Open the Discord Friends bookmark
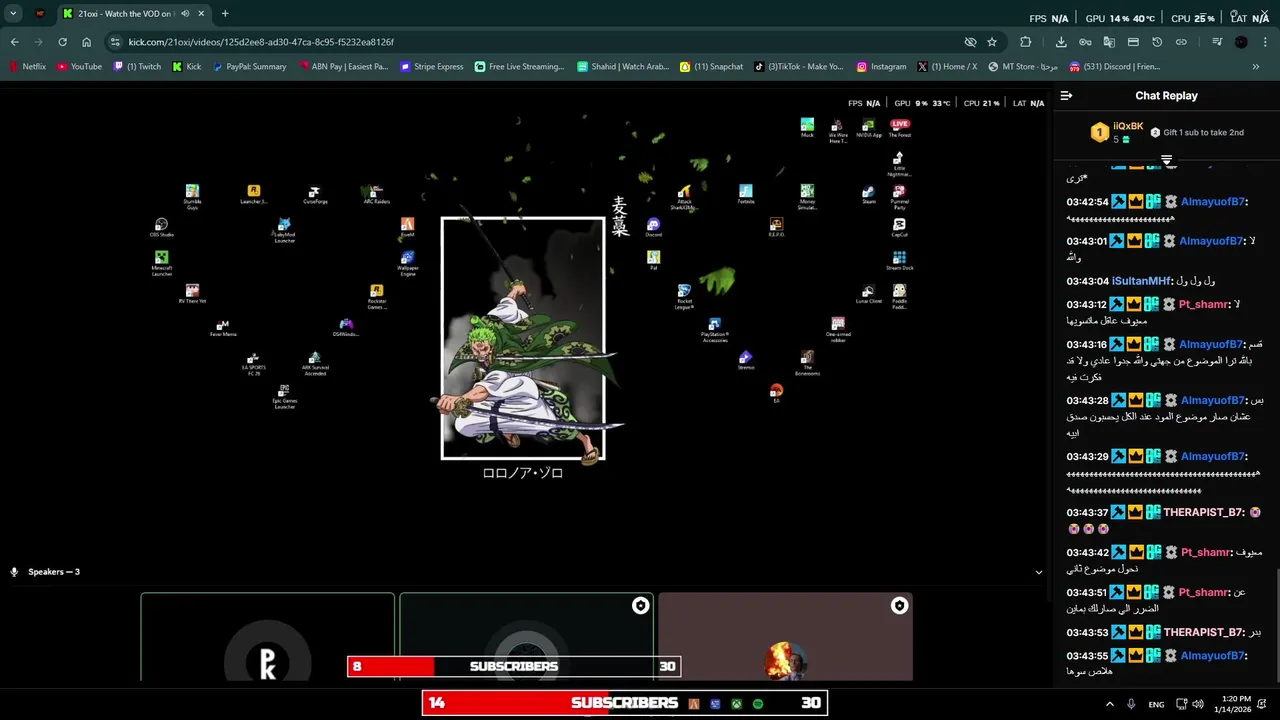Image resolution: width=1280 pixels, height=720 pixels. click(1114, 67)
